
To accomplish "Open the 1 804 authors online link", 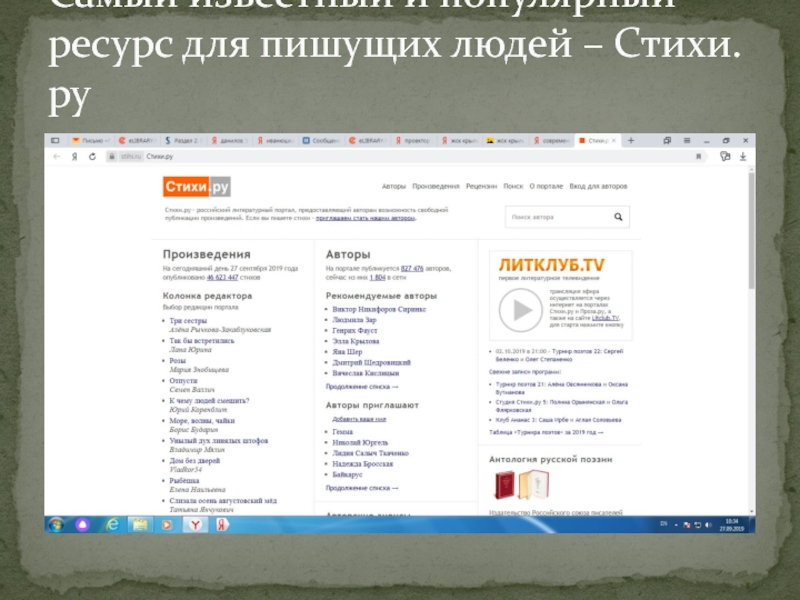I will tap(378, 278).
